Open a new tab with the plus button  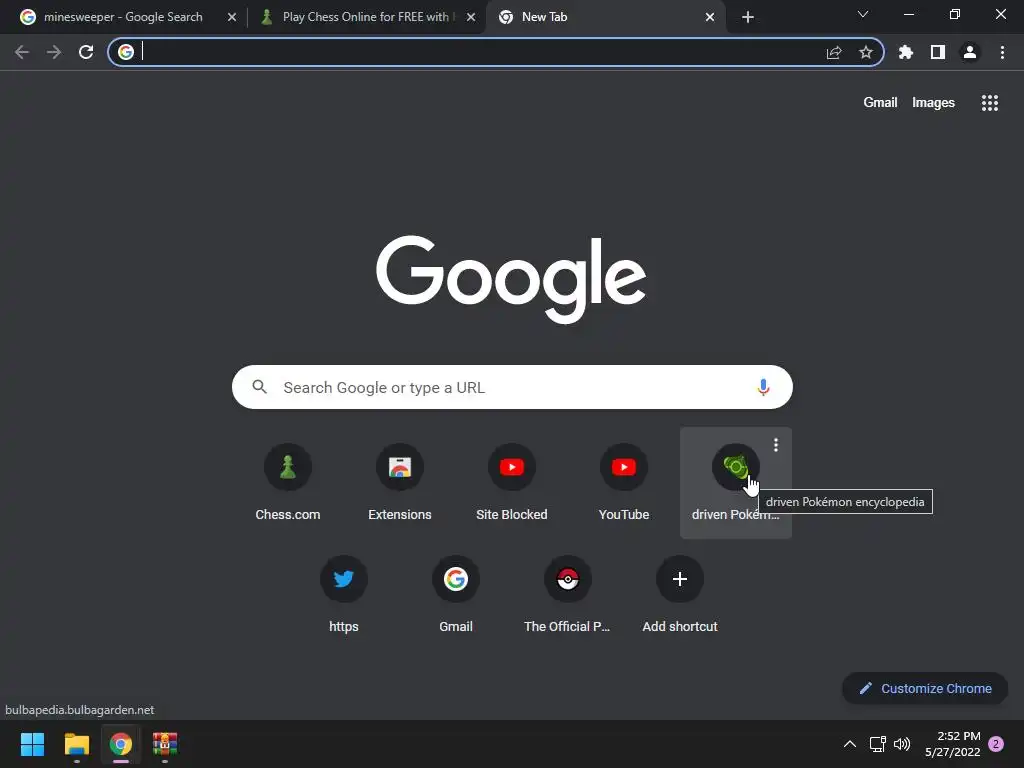(x=748, y=18)
